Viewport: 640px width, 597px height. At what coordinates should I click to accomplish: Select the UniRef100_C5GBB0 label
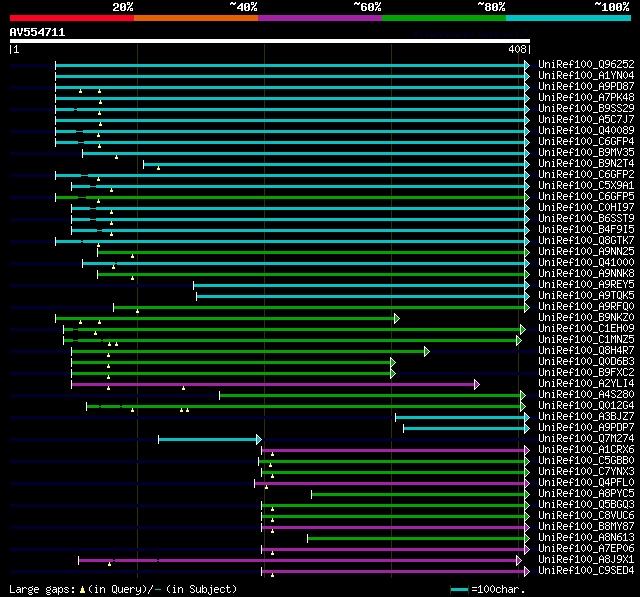pos(586,461)
